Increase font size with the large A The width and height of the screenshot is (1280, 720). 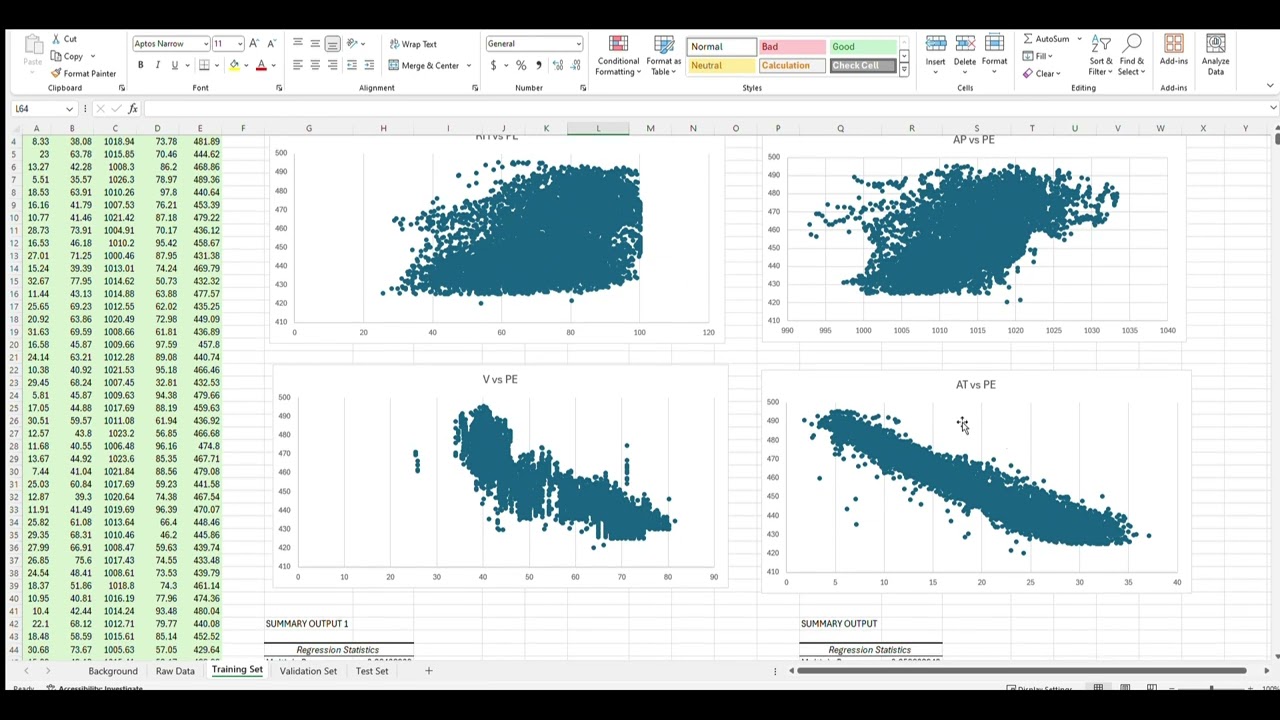(254, 44)
